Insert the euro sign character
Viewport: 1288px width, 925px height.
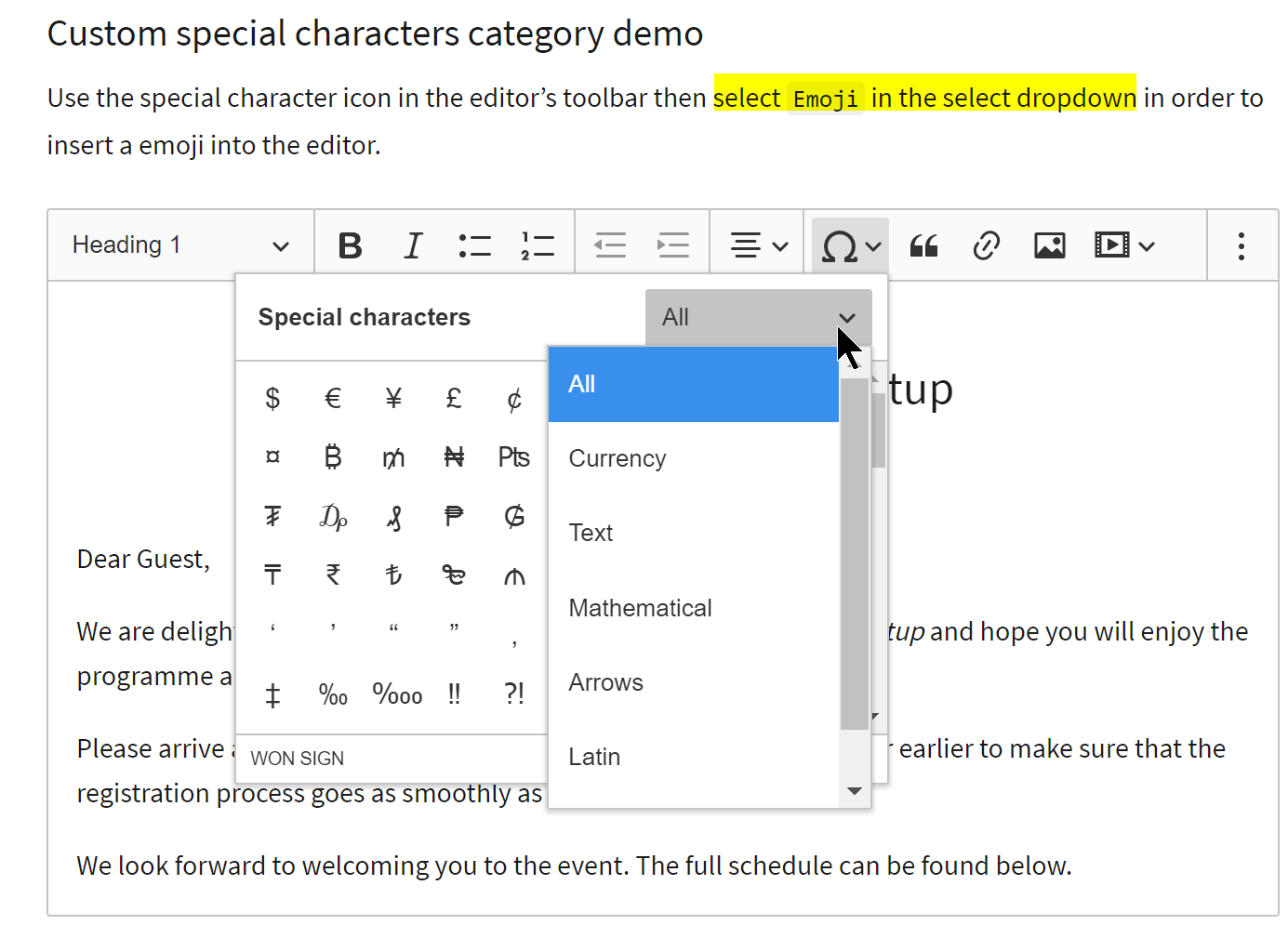tap(333, 398)
